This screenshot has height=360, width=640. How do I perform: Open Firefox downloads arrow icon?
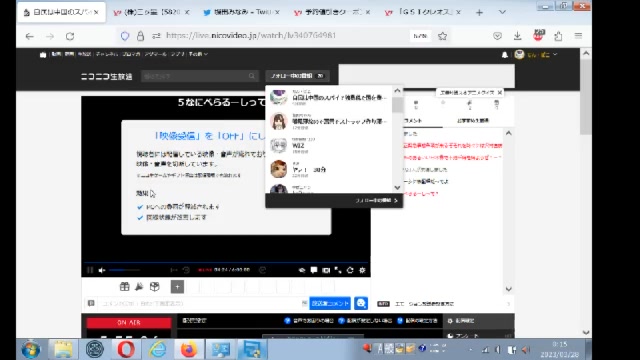coord(518,36)
